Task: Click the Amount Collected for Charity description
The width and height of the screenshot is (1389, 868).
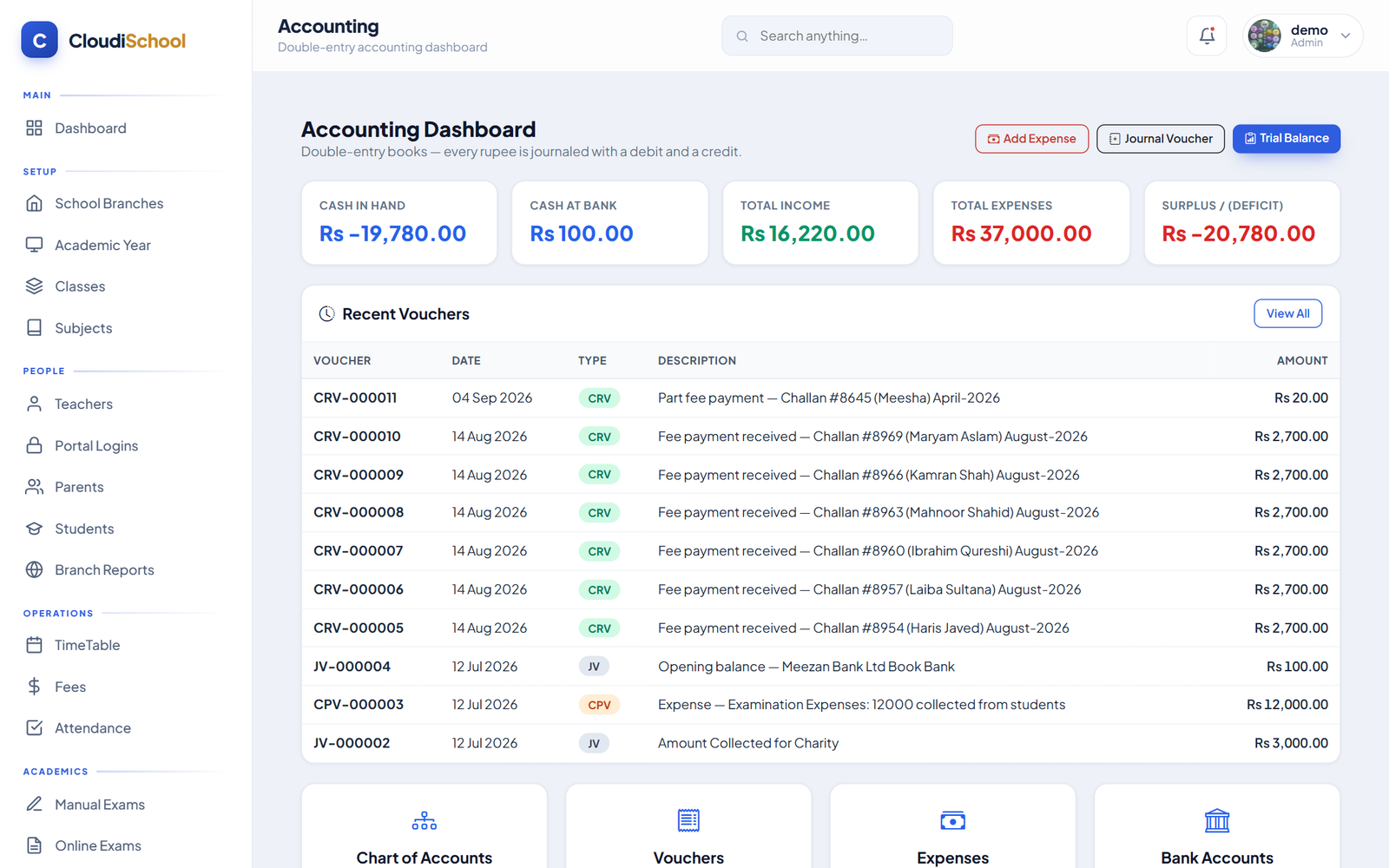Action: click(x=748, y=743)
